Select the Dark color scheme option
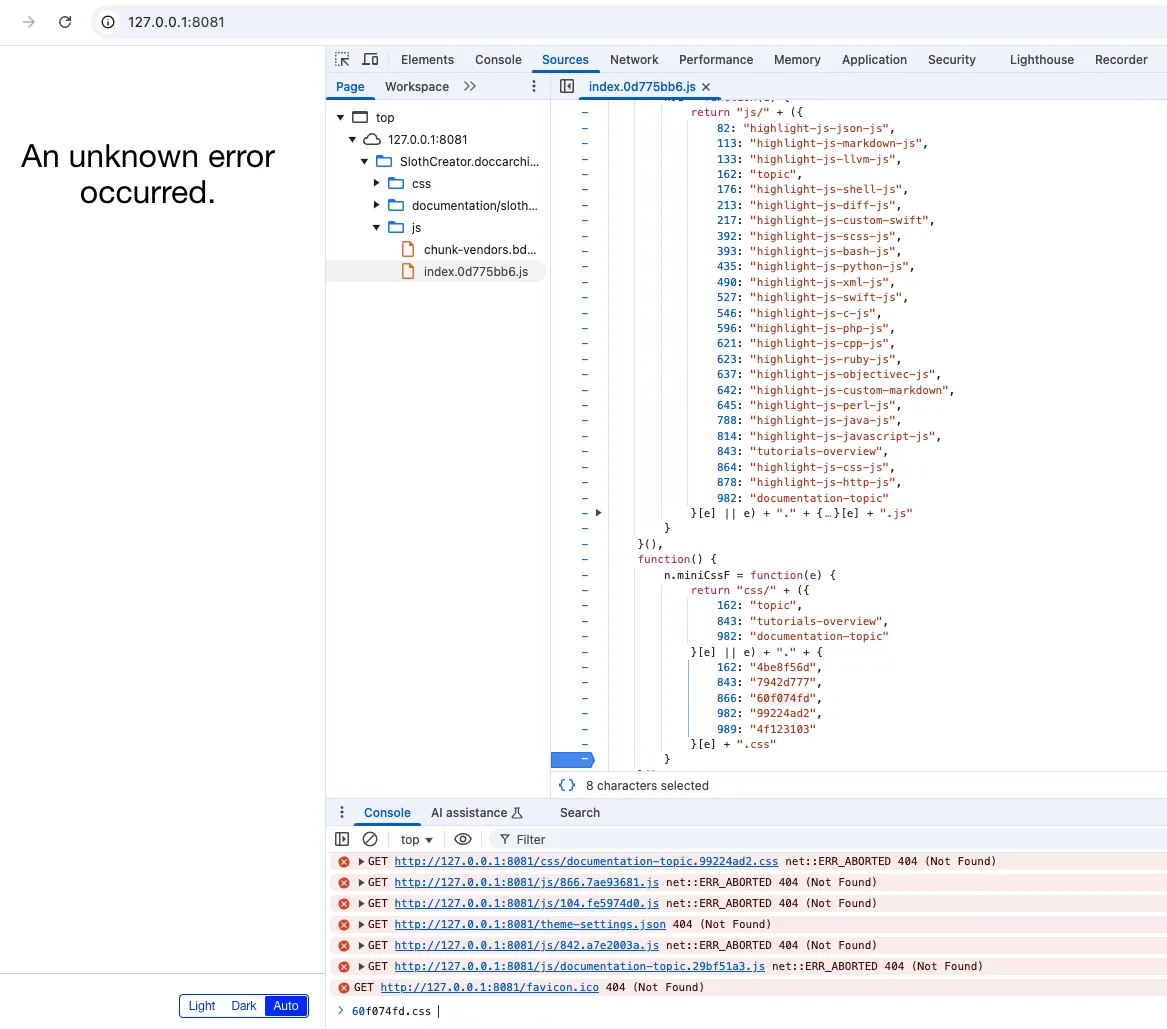This screenshot has width=1167, height=1029. 244,1006
